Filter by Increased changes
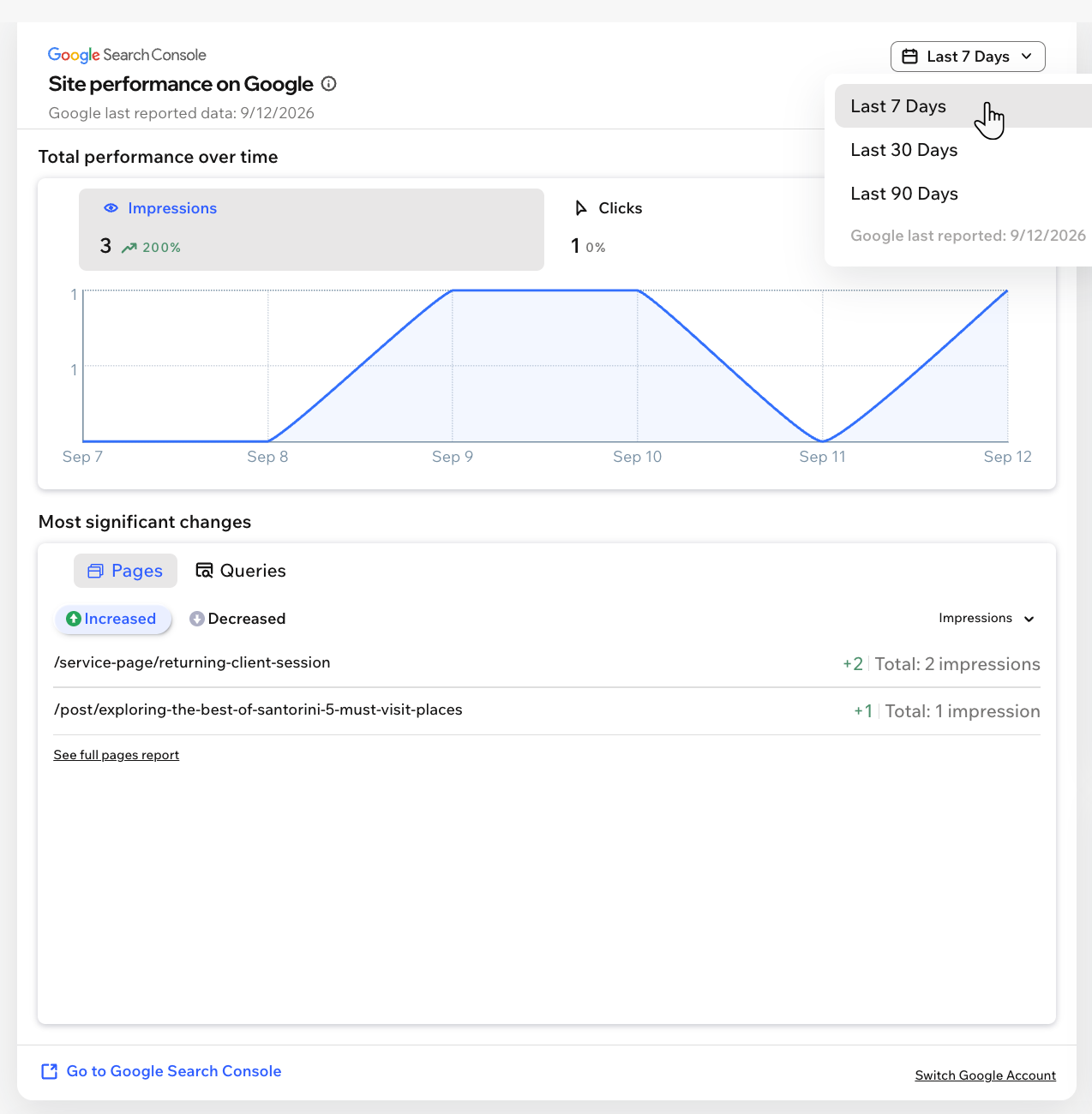1092x1114 pixels. click(x=113, y=619)
